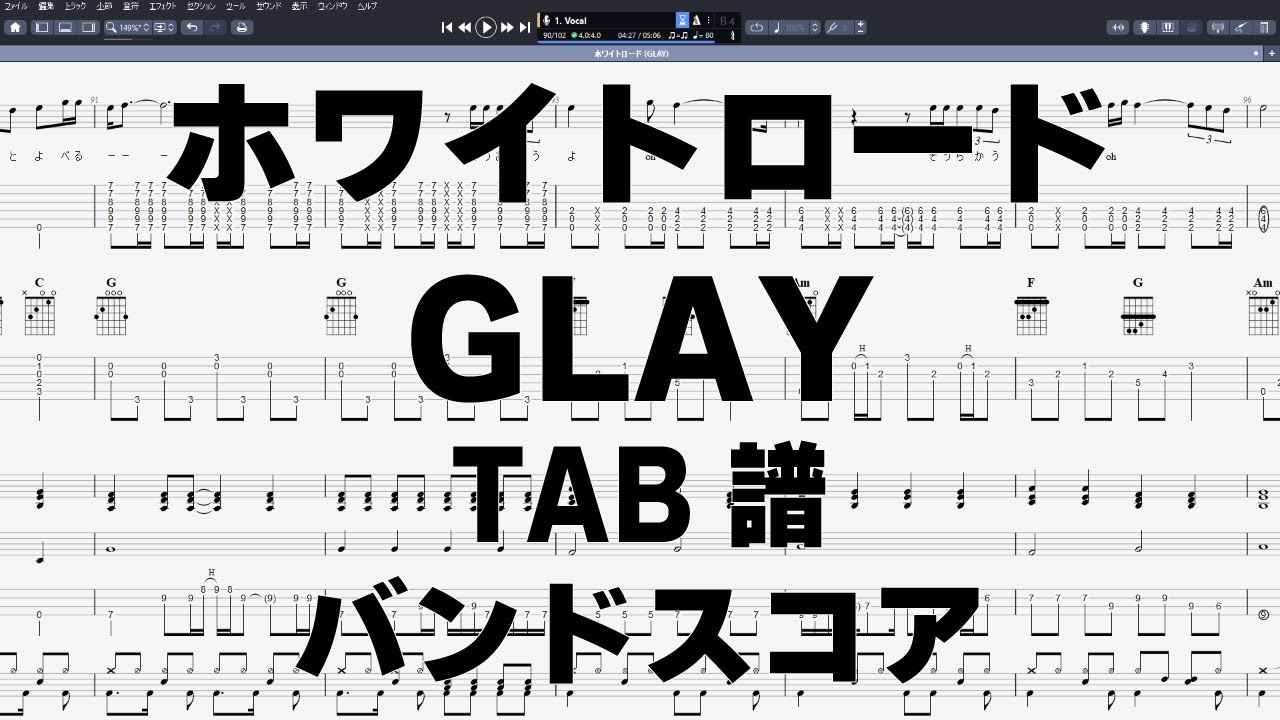Adjust the transpose plus/minus stepper

pos(861,27)
